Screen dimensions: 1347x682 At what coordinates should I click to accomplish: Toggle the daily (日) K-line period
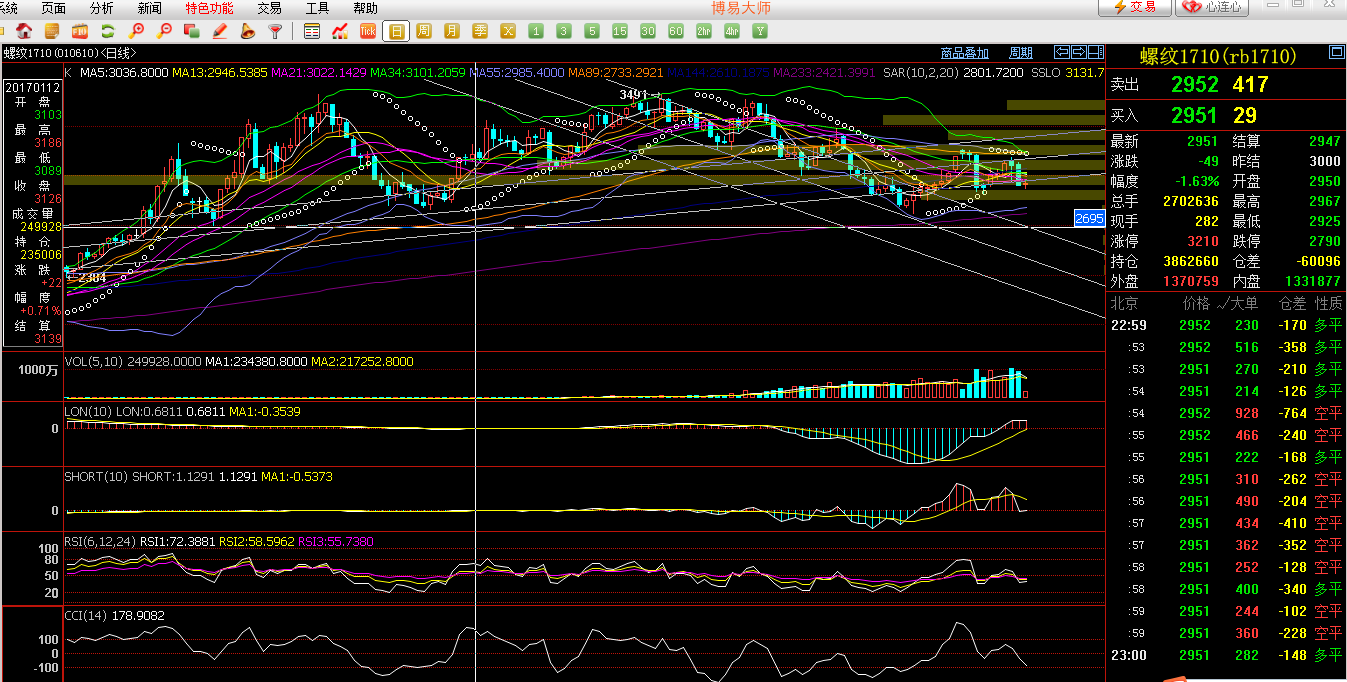pos(396,31)
